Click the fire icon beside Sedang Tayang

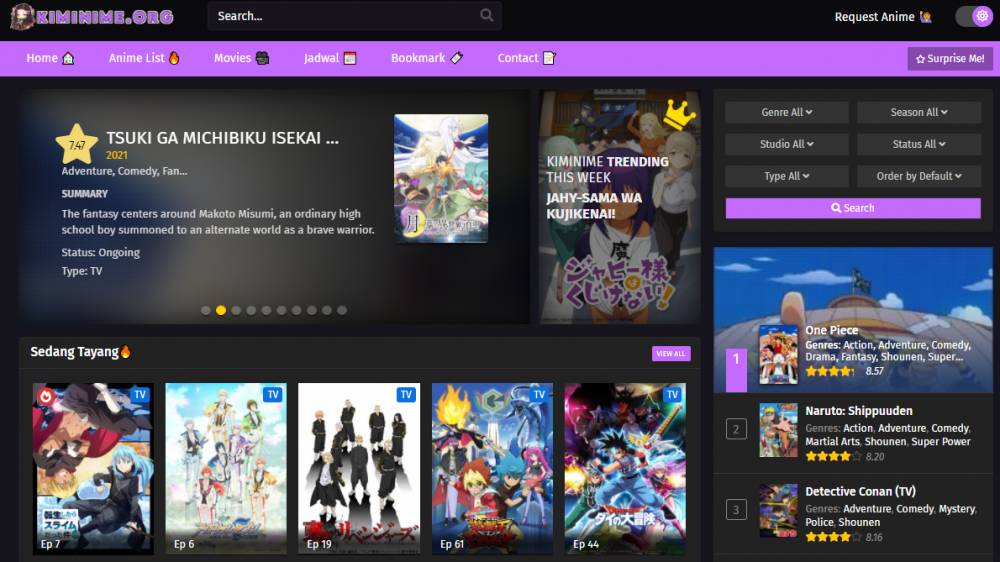tap(126, 351)
